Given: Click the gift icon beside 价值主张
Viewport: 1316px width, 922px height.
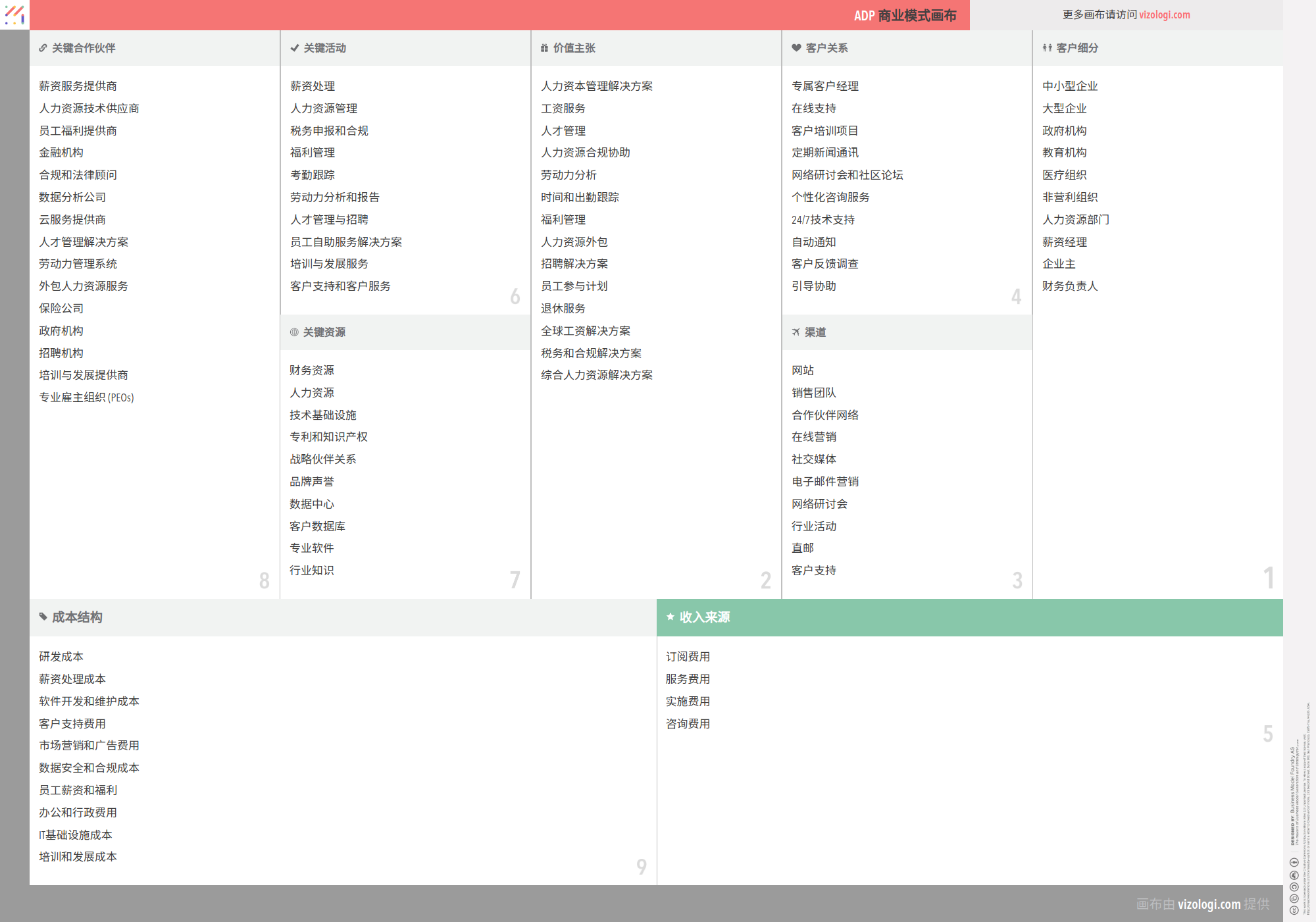Looking at the screenshot, I should pos(544,48).
